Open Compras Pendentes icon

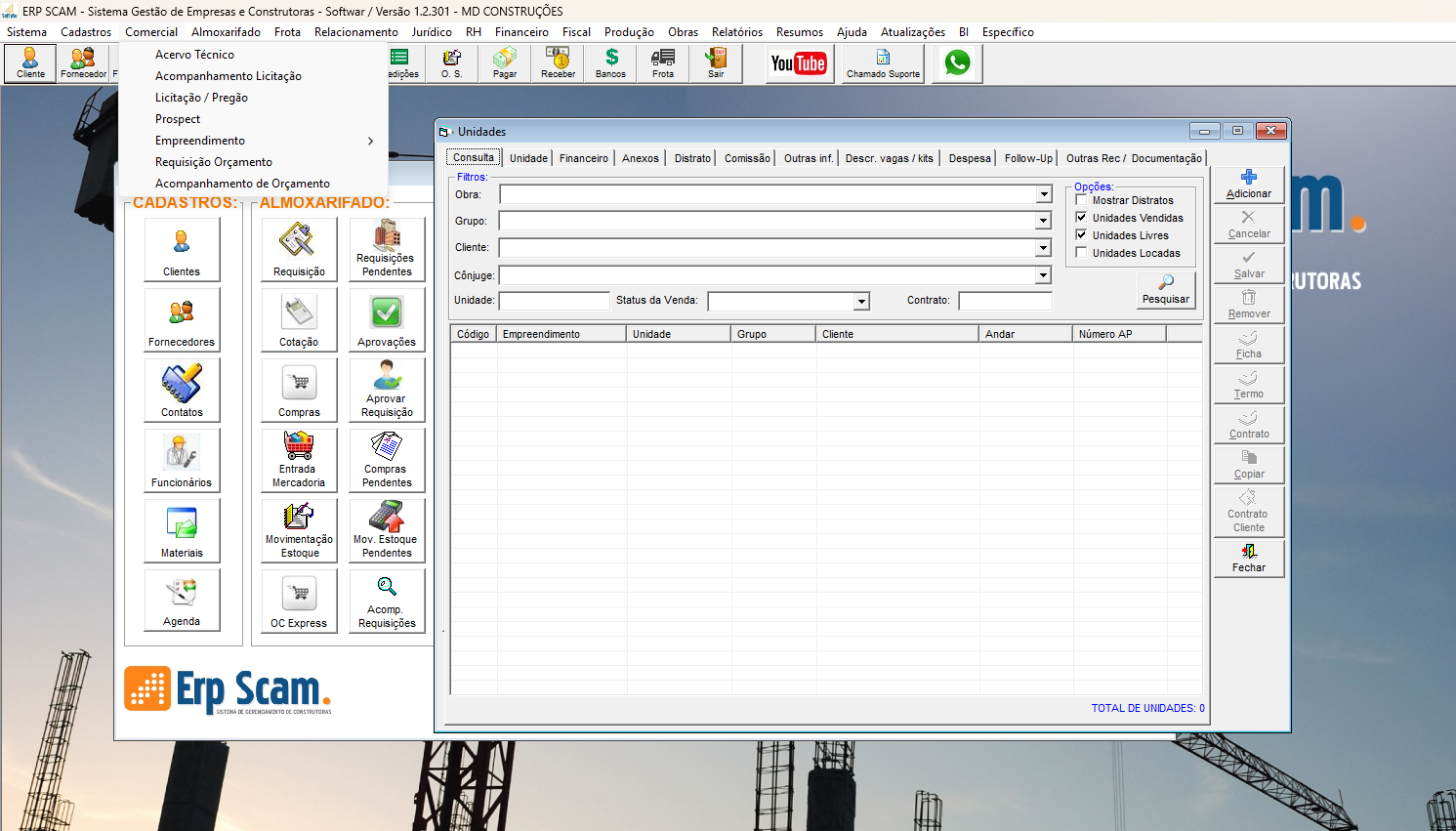point(387,461)
